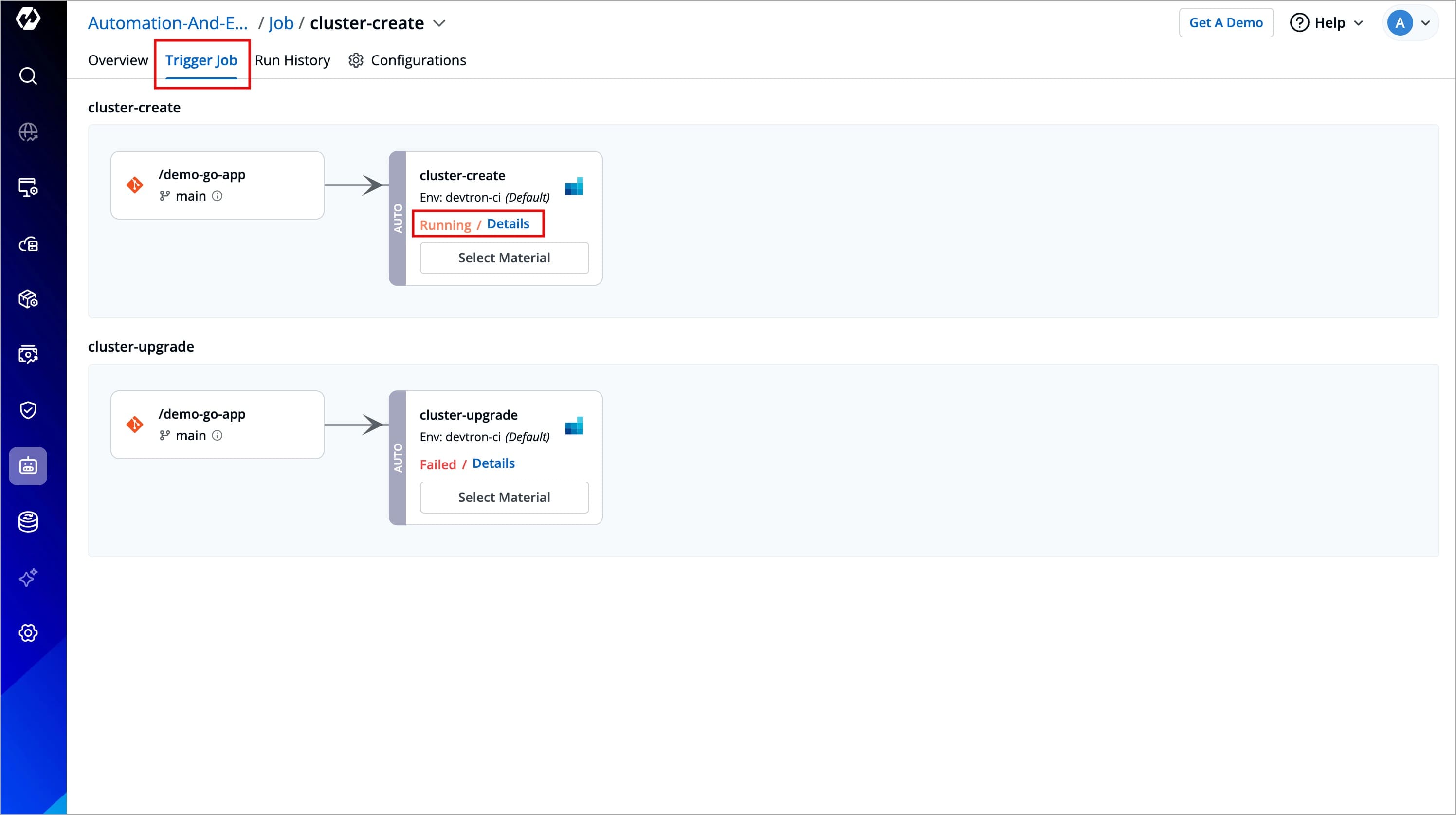1456x815 pixels.
Task: Expand the Help dropdown menu
Action: click(x=1327, y=23)
